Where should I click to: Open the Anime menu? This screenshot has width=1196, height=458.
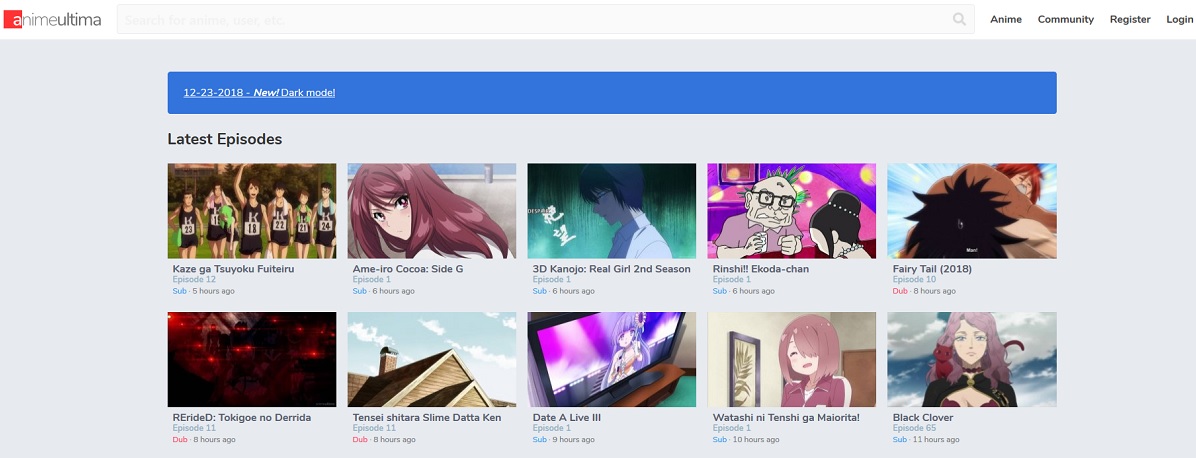point(1005,20)
